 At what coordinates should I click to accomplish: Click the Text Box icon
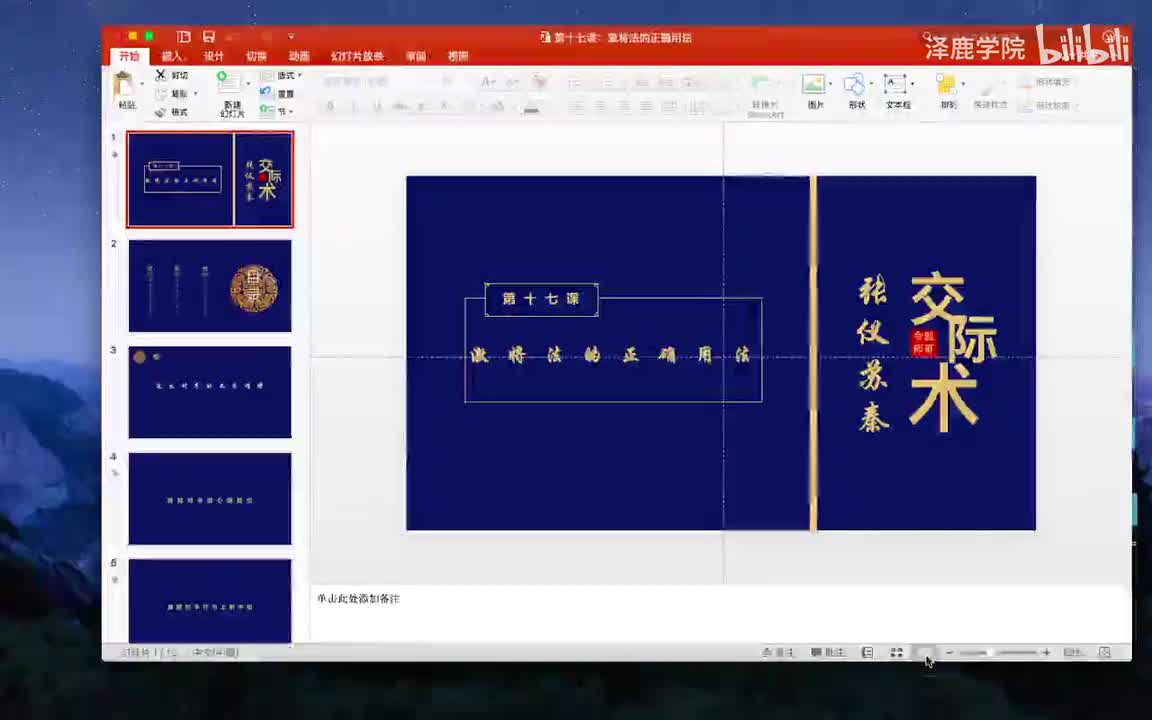pyautogui.click(x=895, y=84)
